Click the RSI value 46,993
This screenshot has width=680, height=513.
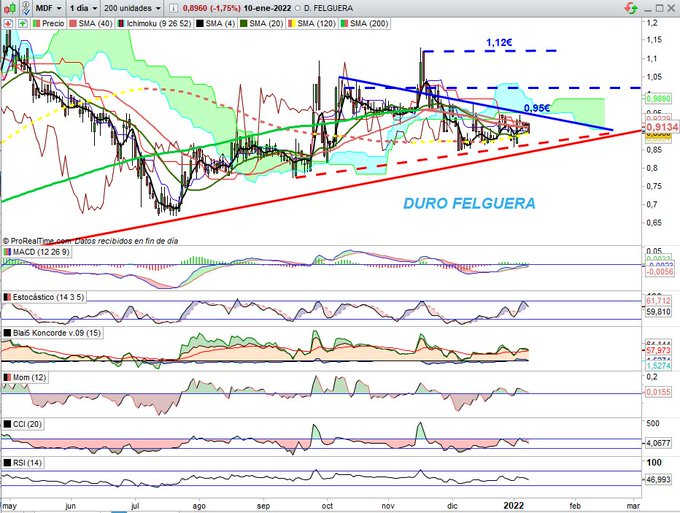click(x=658, y=480)
